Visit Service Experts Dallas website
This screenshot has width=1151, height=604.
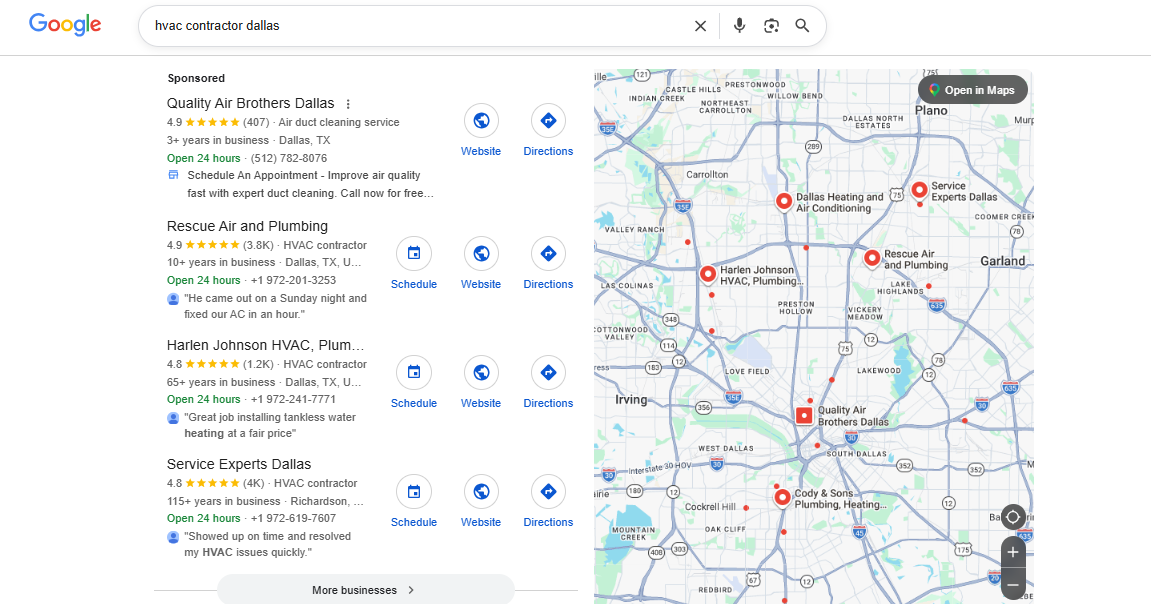[481, 502]
